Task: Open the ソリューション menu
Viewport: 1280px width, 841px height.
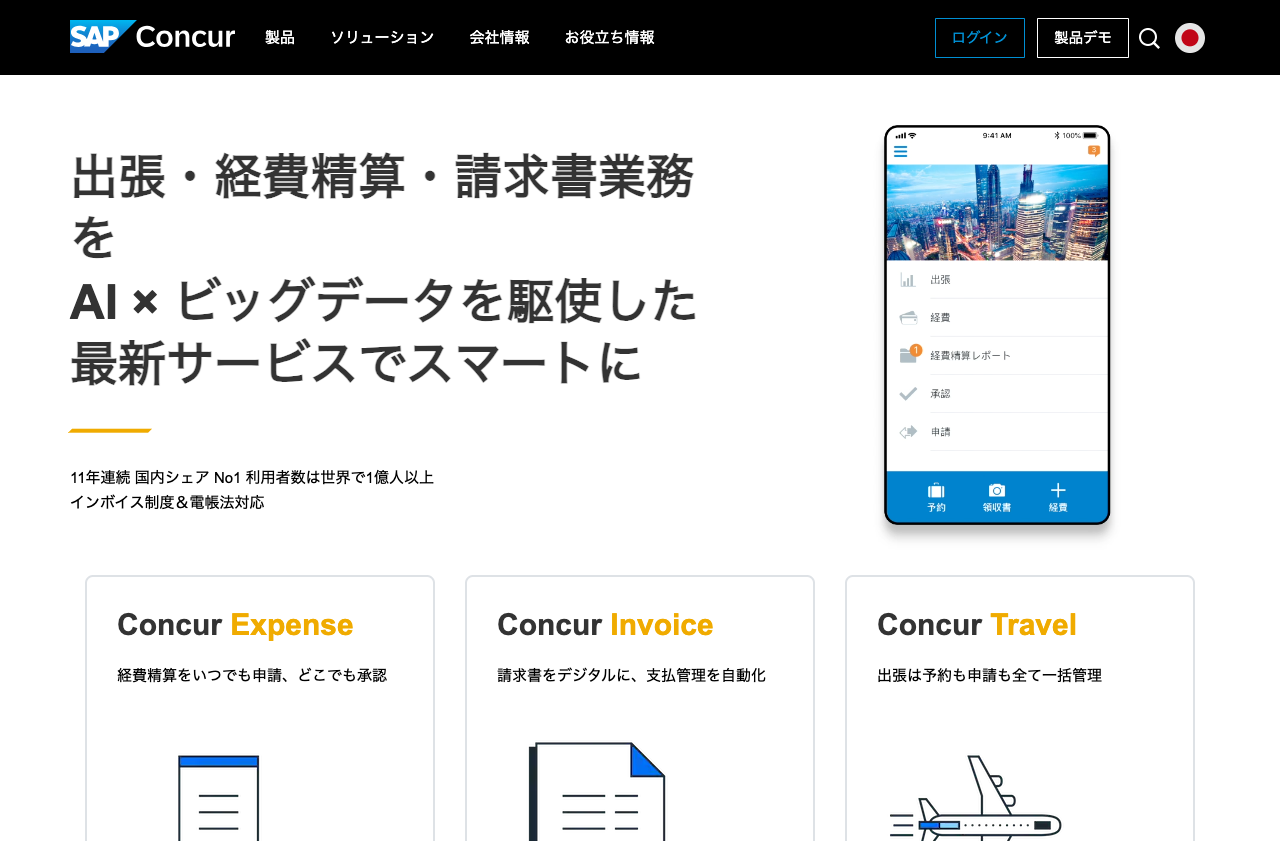Action: [x=383, y=37]
